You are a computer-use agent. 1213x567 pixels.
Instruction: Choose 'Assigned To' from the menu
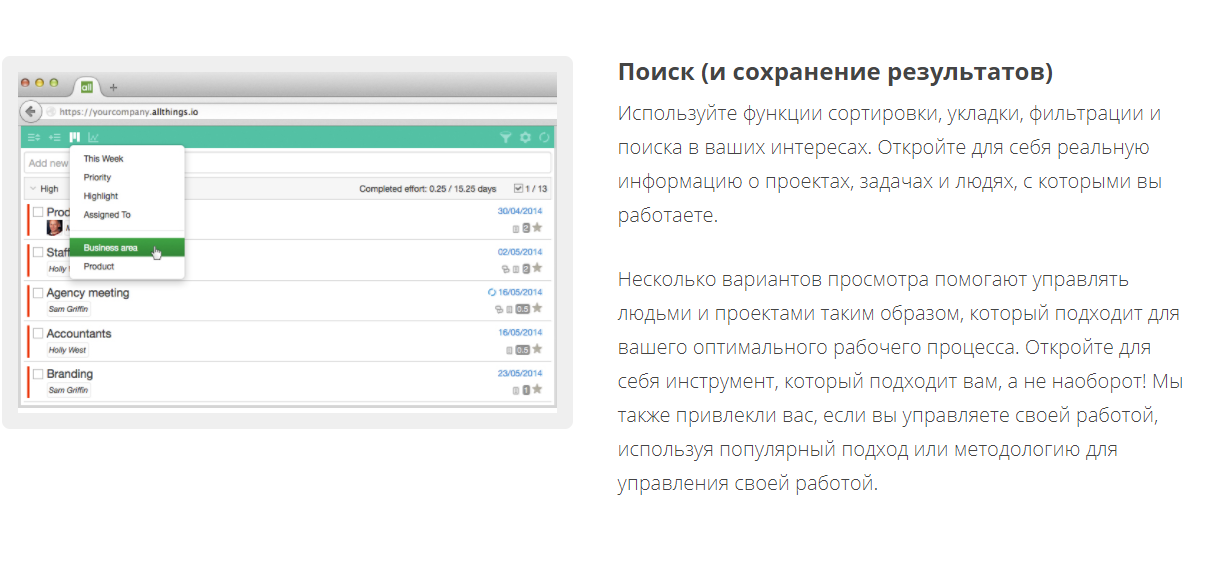107,214
